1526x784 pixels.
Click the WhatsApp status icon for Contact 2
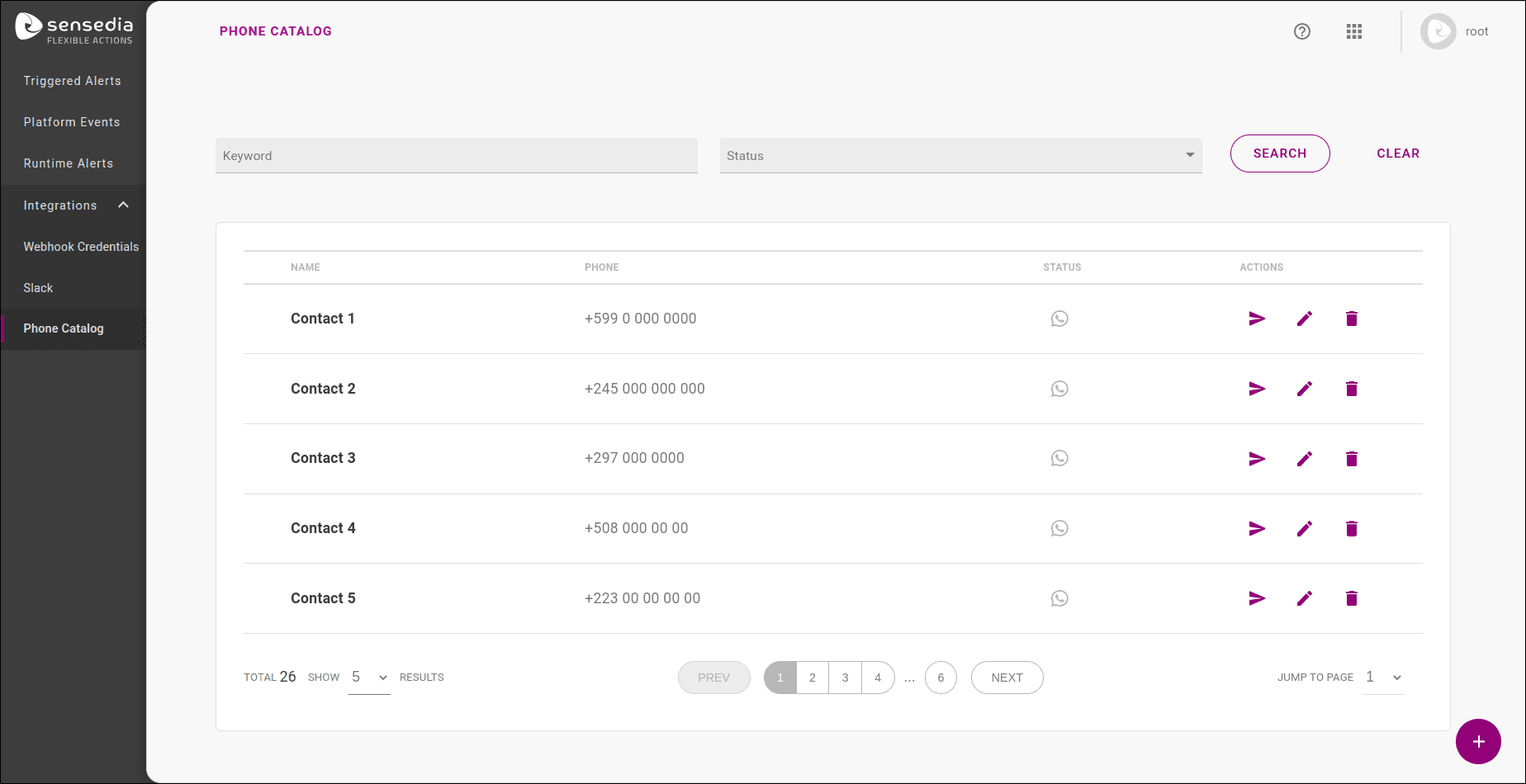click(1059, 389)
